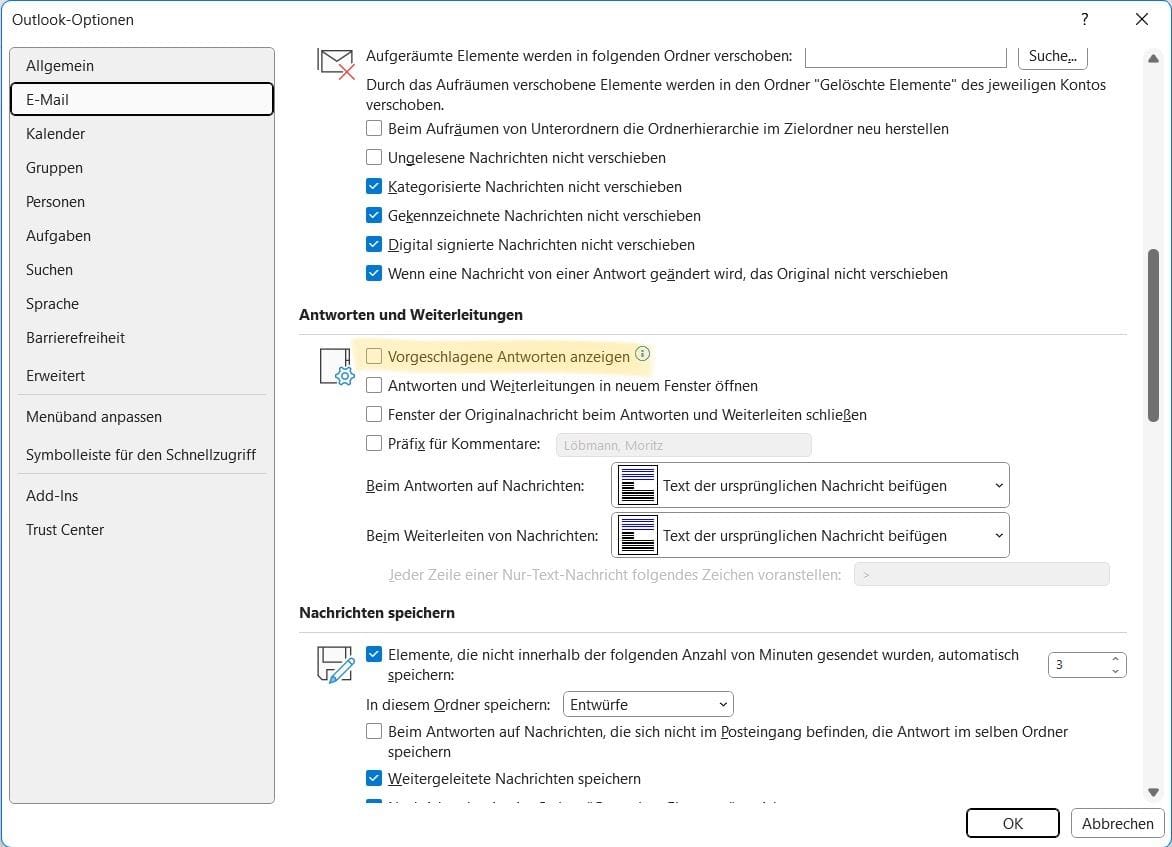
Task: Open Aufgaben options
Action: pos(142,235)
